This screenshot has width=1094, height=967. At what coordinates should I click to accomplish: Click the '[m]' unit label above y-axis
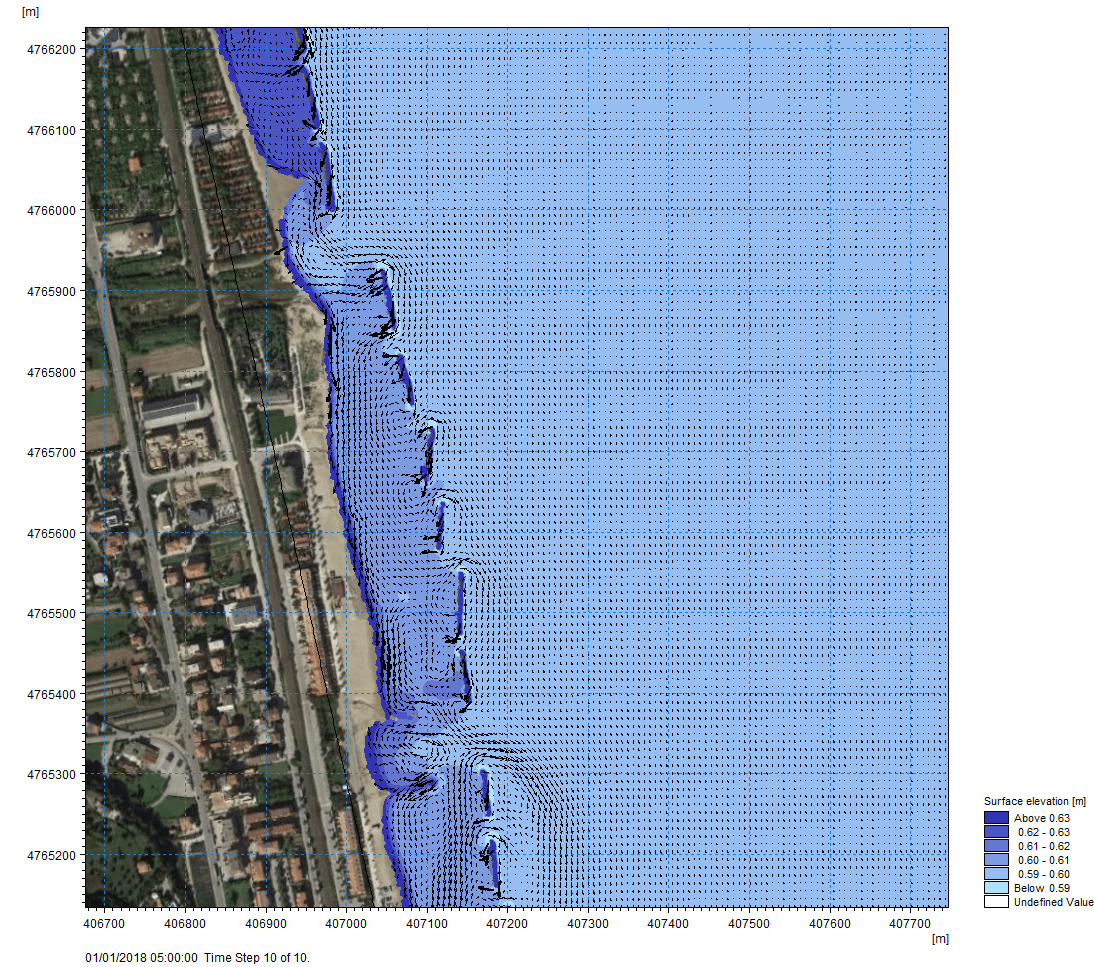pyautogui.click(x=31, y=12)
